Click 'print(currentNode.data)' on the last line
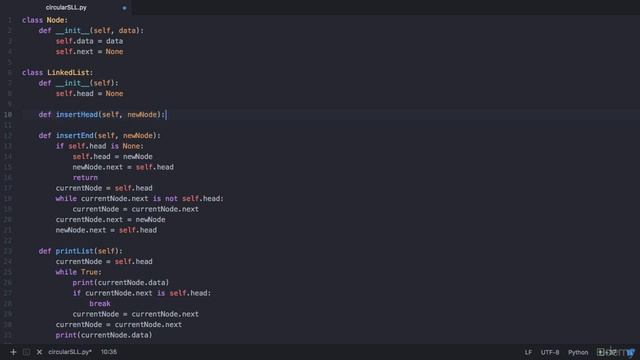The height and width of the screenshot is (360, 640). (x=104, y=335)
